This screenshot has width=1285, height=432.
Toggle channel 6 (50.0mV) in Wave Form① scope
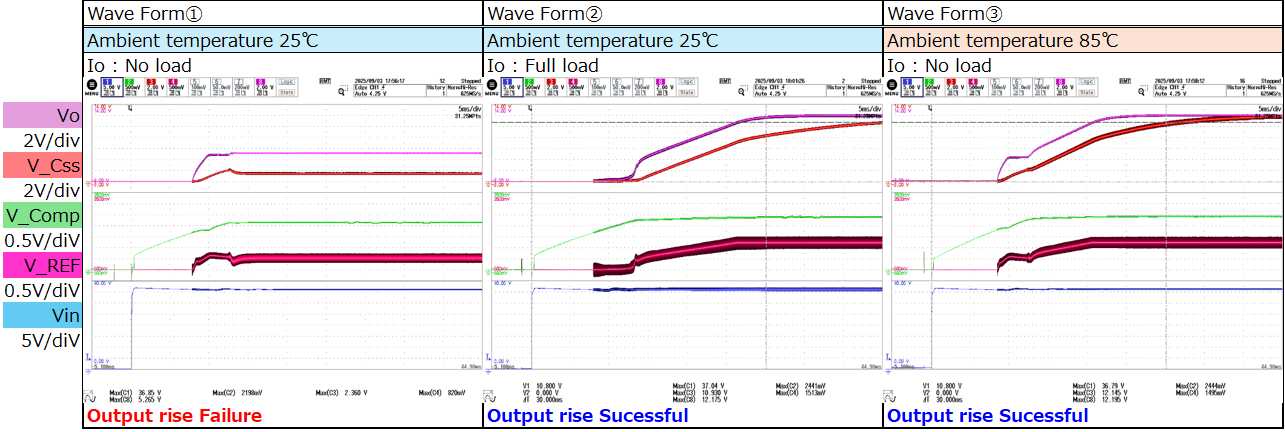pyautogui.click(x=221, y=87)
